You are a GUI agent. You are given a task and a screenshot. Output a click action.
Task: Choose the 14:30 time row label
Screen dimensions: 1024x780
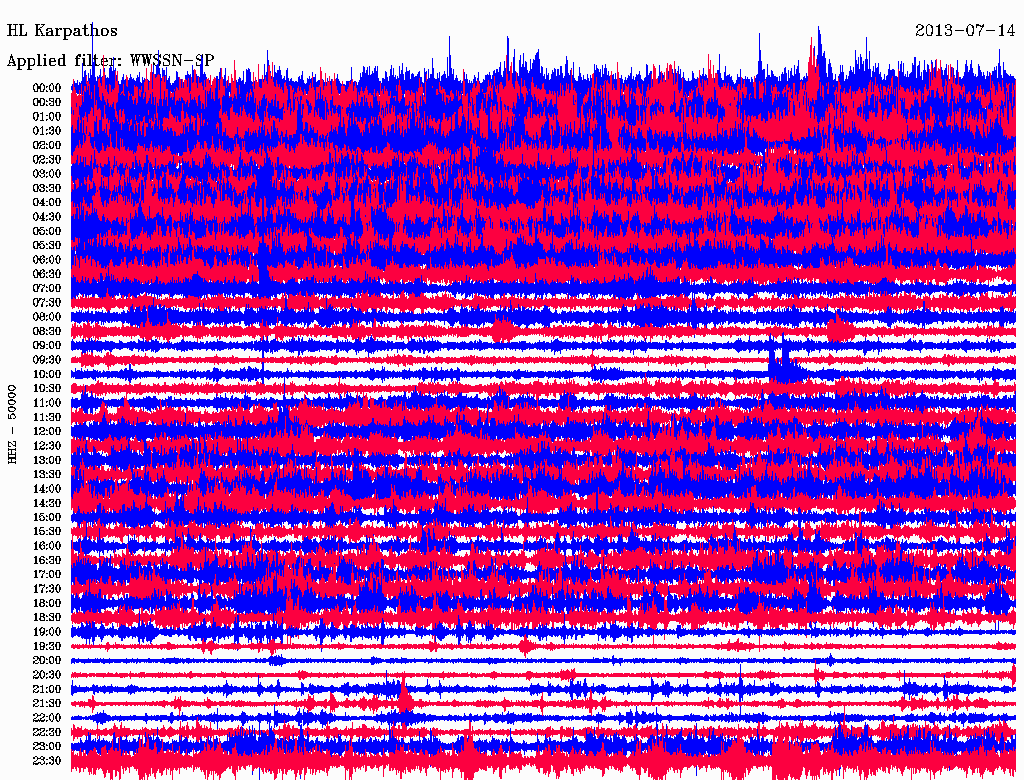47,503
